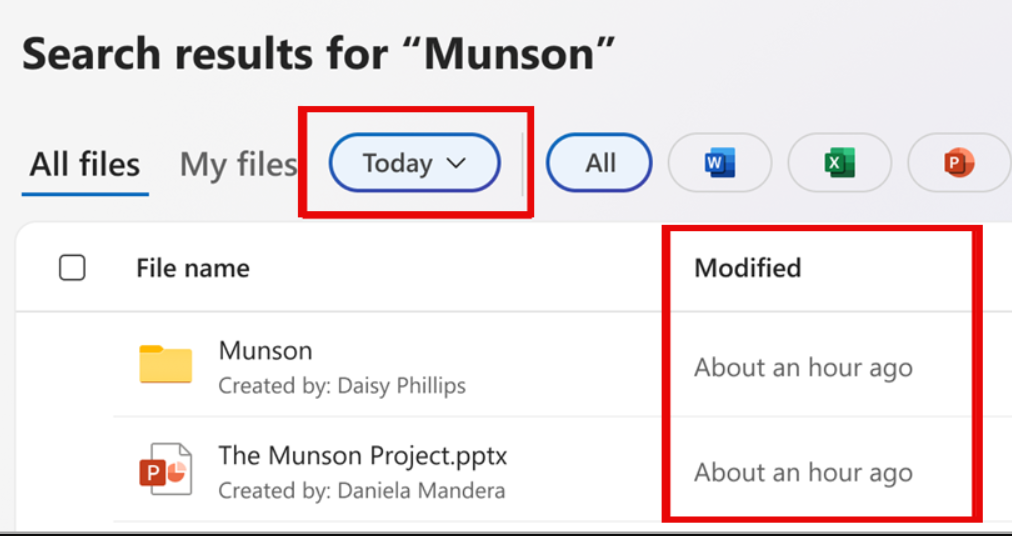Viewport: 1012px width, 536px height.
Task: Sort by the File name column header
Action: point(193,268)
